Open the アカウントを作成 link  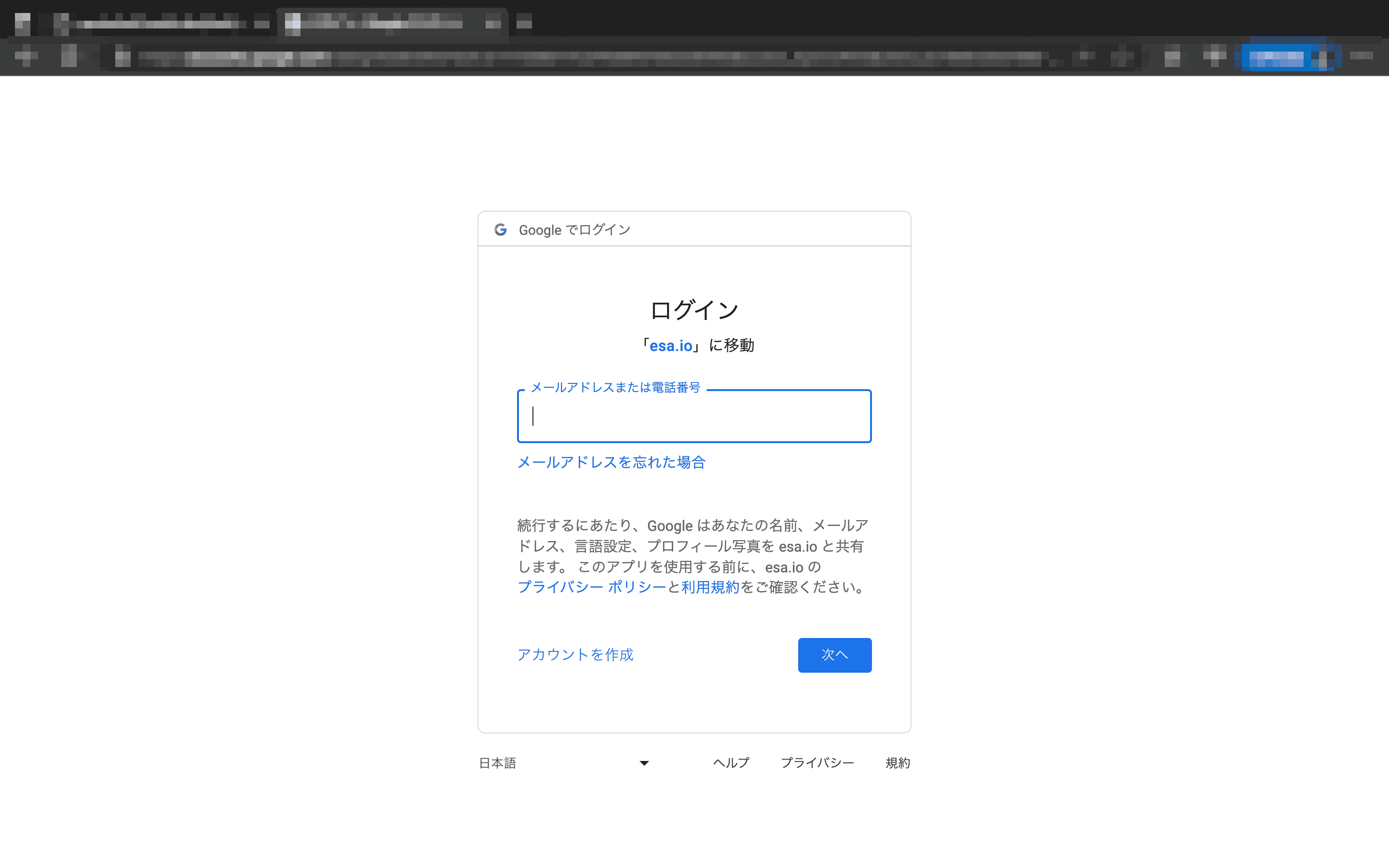[x=575, y=654]
